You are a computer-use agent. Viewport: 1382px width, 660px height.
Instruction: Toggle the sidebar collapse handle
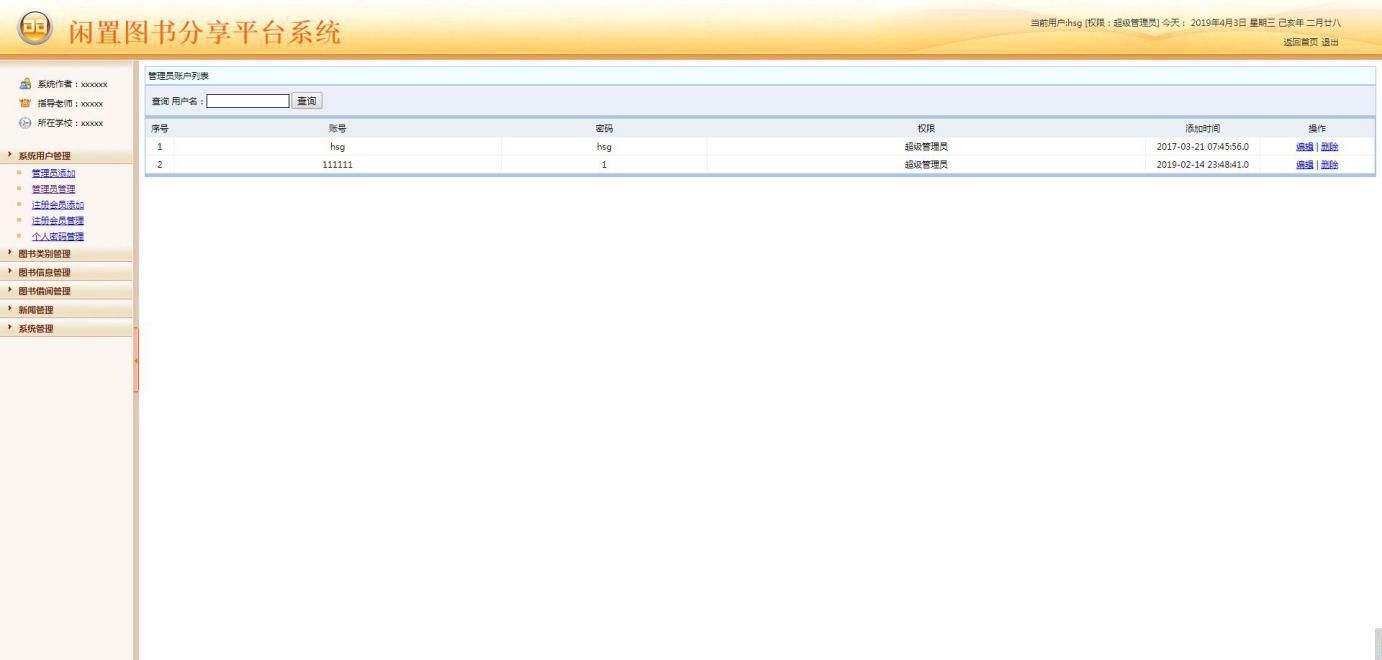(x=135, y=359)
